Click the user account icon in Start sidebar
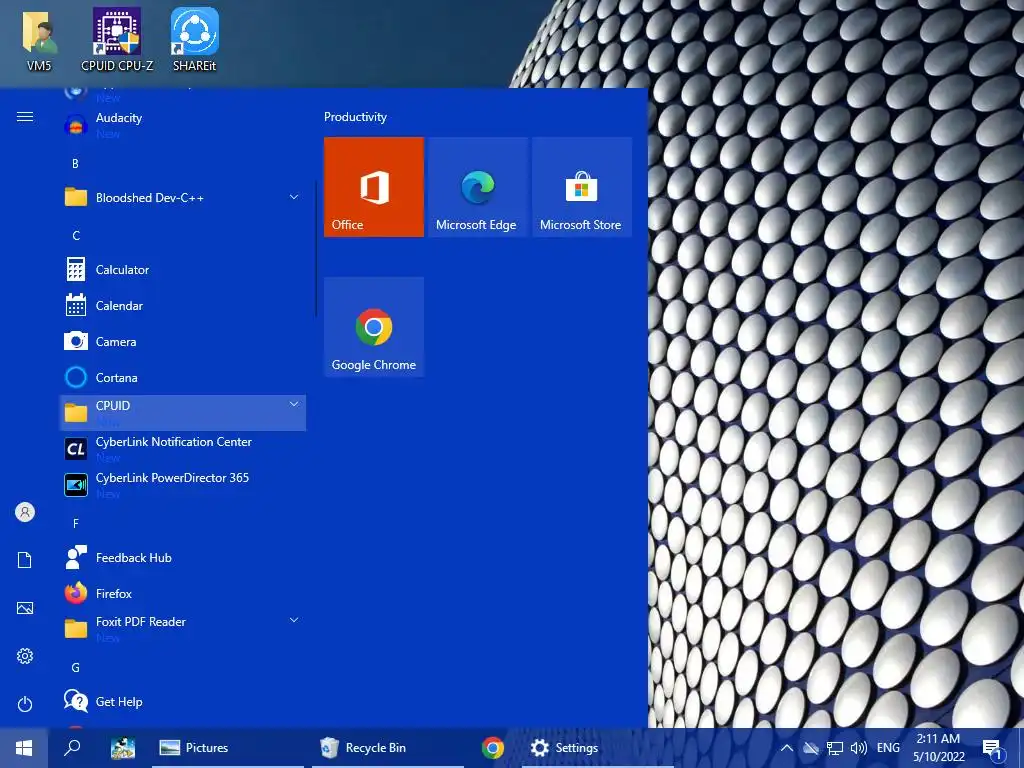Screen dimensions: 1024x768 coord(25,512)
